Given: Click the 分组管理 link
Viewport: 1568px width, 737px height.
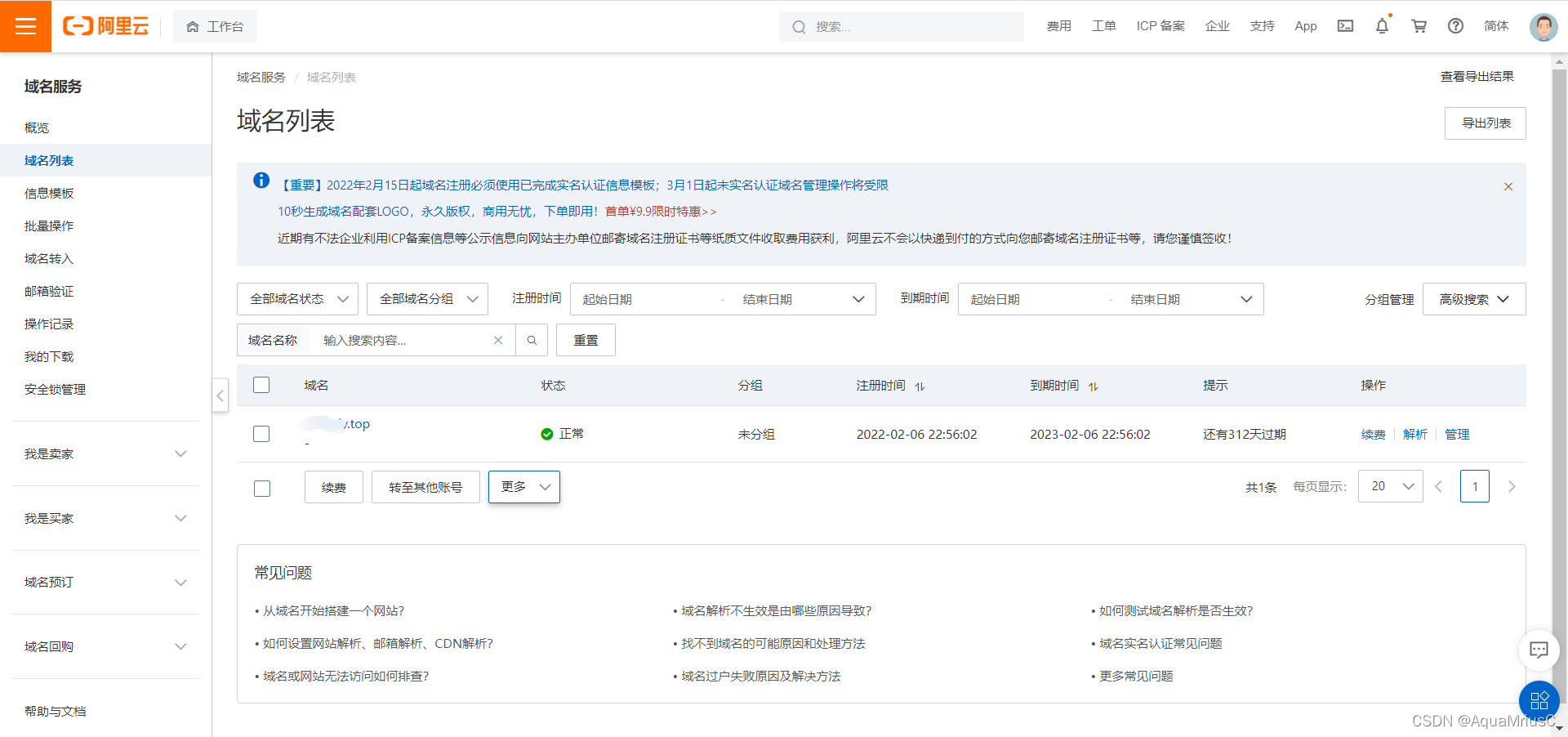Looking at the screenshot, I should pyautogui.click(x=1389, y=300).
